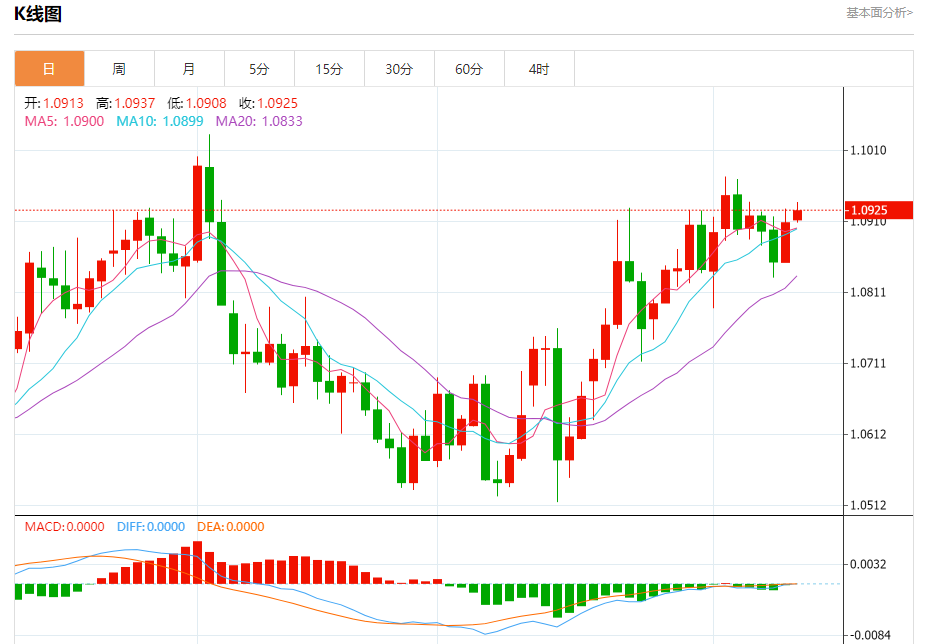Click the MA20: 1.0833 label
The image size is (925, 644).
259,121
